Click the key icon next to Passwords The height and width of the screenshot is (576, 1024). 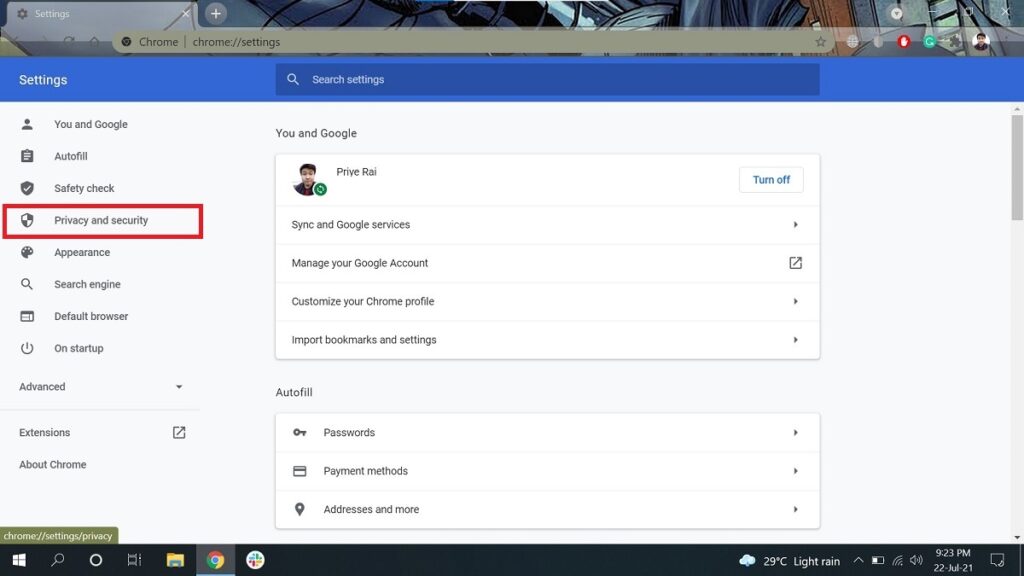coord(299,432)
